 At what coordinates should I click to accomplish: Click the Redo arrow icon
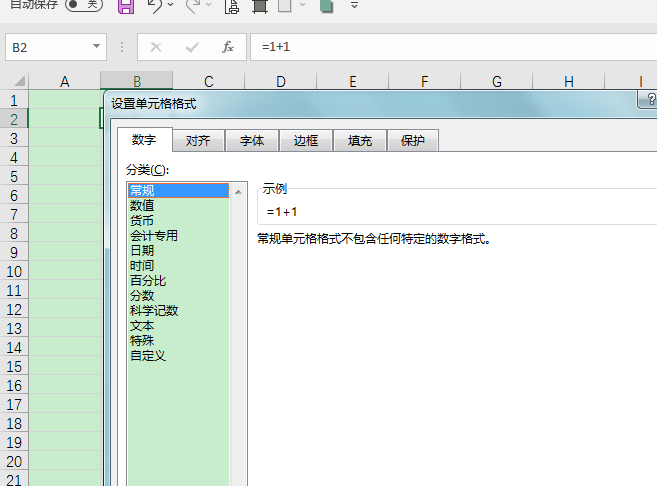tap(193, 5)
